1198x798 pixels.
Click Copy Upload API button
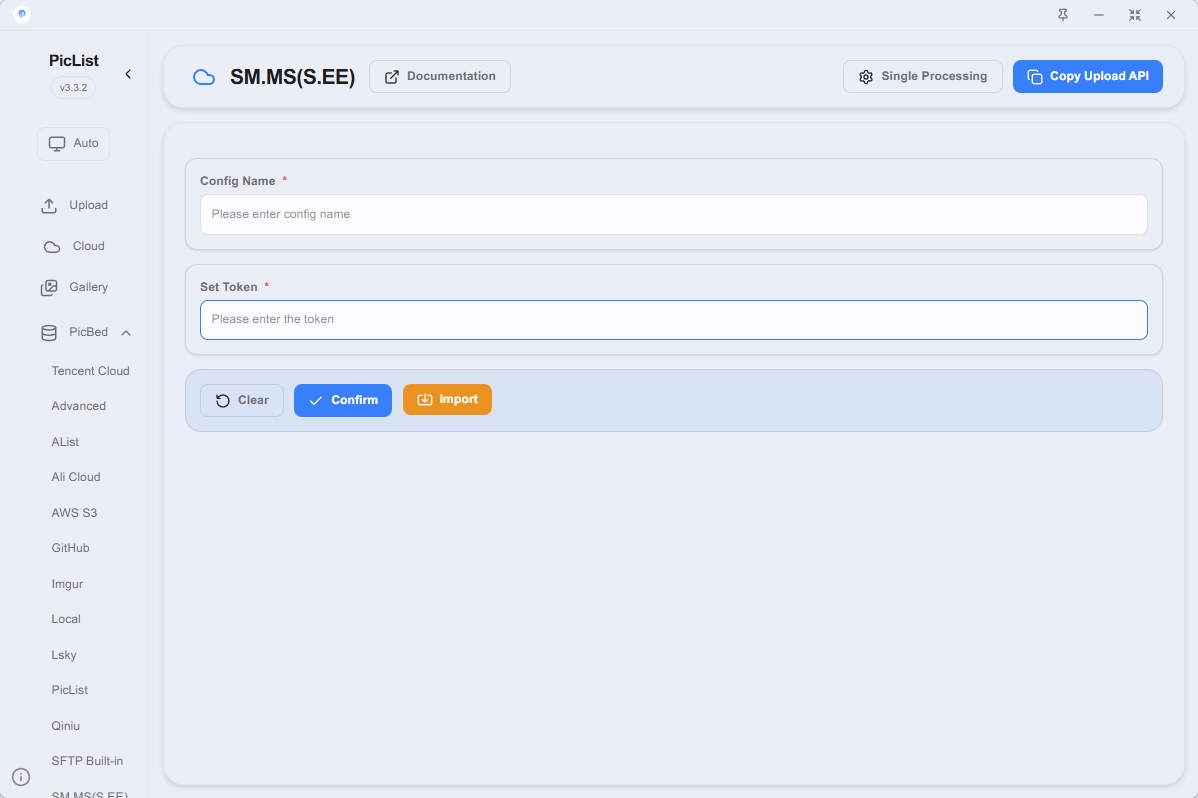point(1087,76)
